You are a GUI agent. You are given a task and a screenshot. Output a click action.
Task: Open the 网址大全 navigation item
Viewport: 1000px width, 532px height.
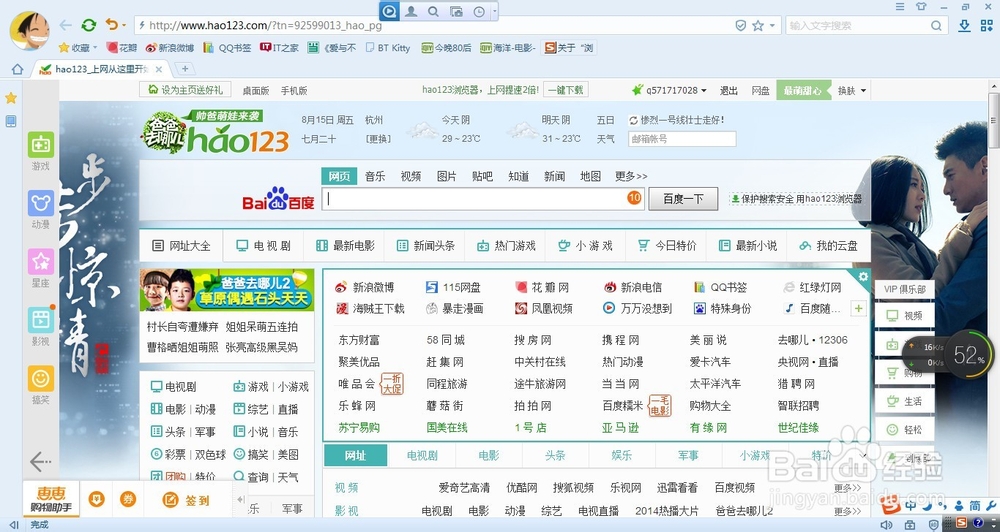[x=181, y=246]
